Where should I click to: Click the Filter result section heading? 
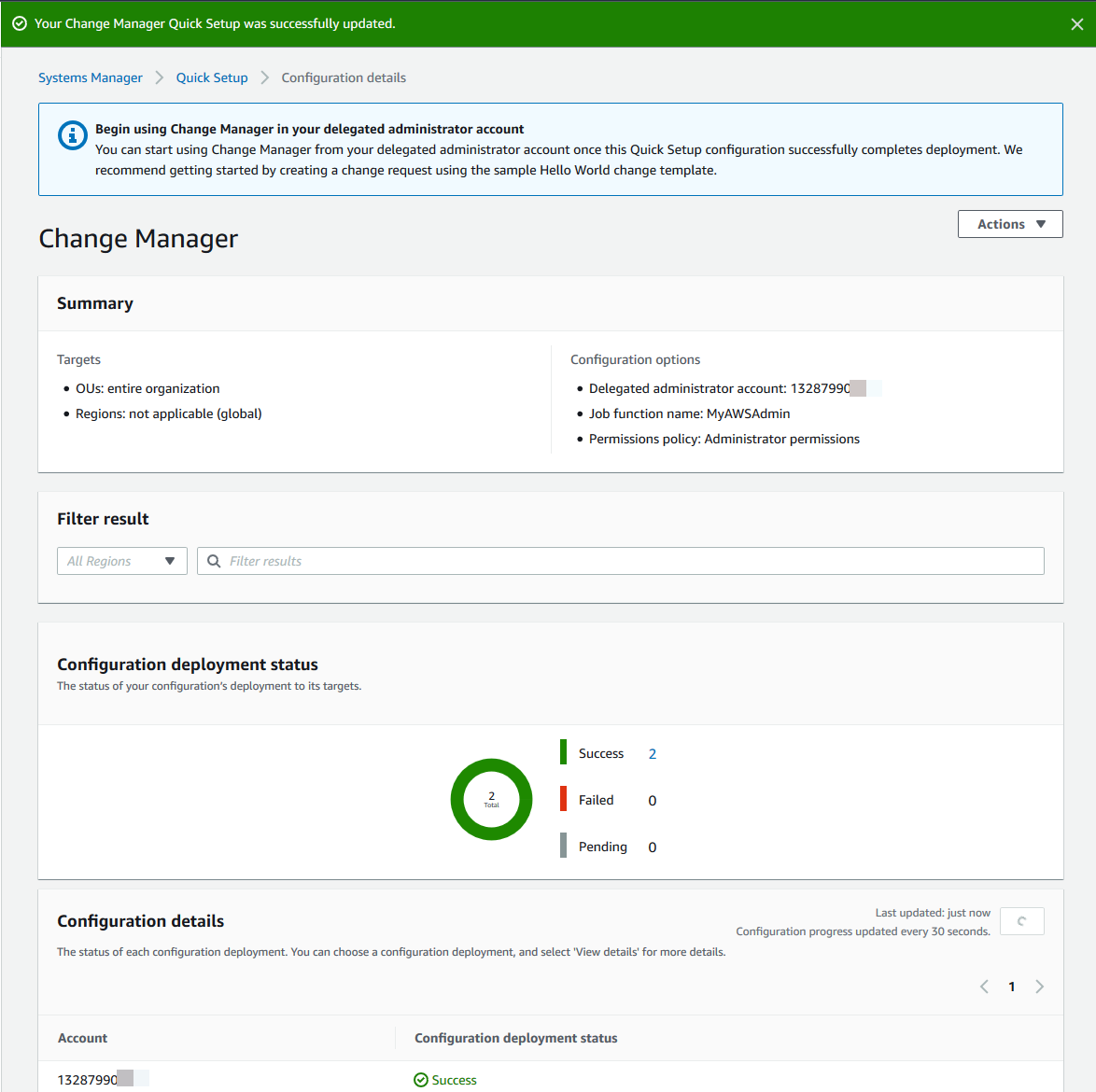click(x=103, y=518)
